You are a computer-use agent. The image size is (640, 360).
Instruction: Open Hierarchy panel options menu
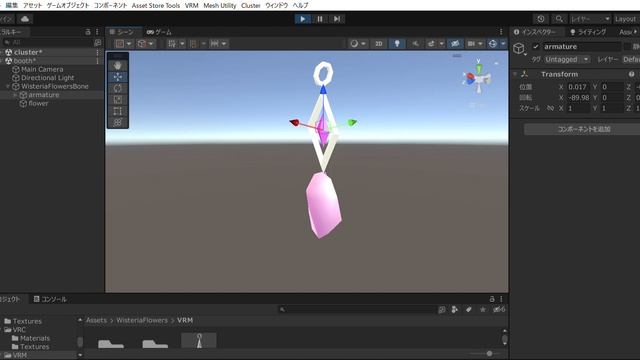pos(97,32)
